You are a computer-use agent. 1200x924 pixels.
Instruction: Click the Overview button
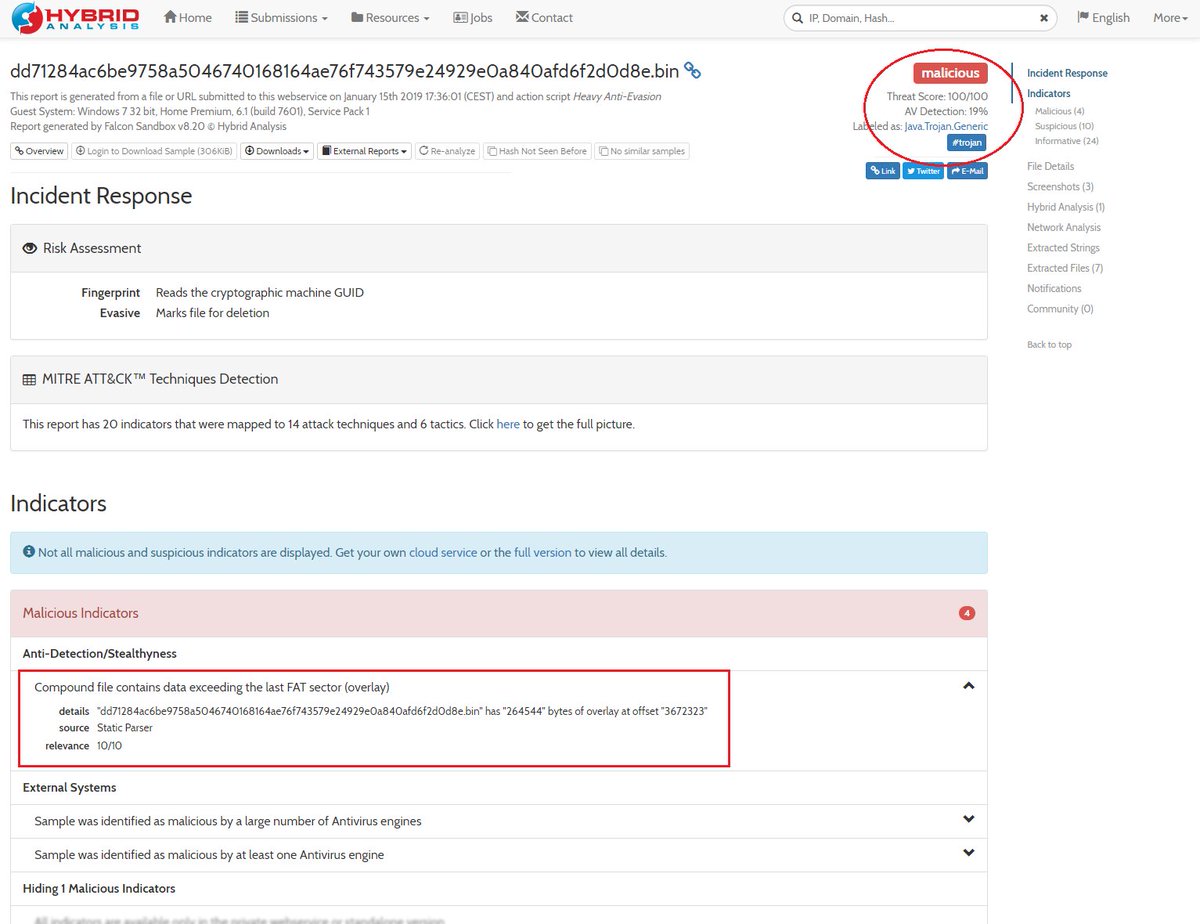point(39,151)
